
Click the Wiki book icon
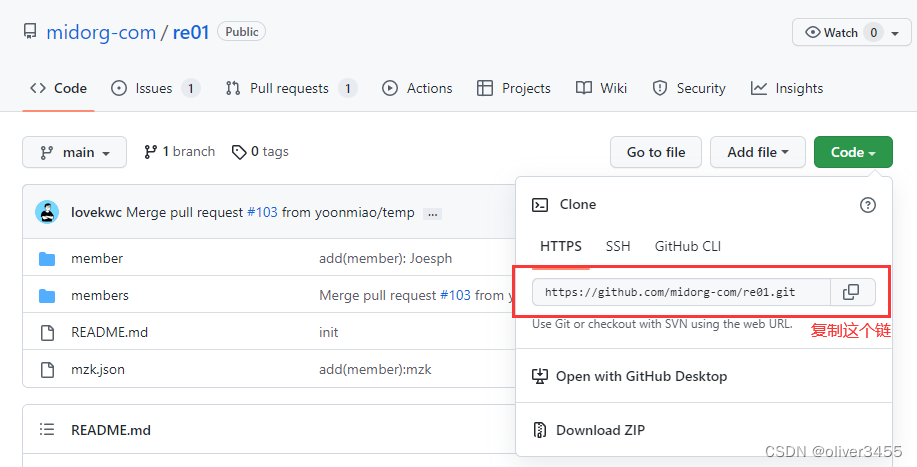coord(584,88)
